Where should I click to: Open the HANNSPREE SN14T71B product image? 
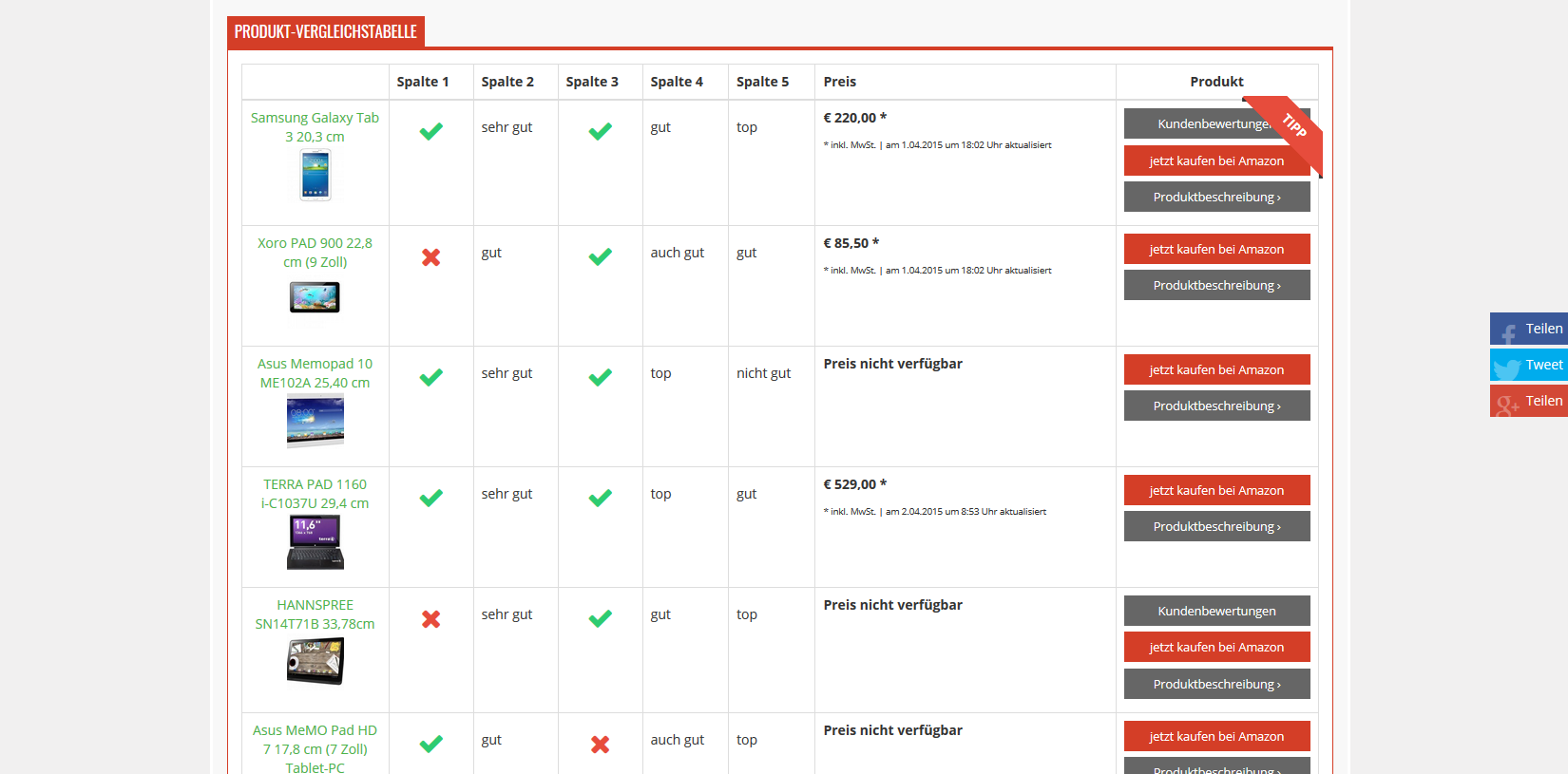pyautogui.click(x=316, y=661)
